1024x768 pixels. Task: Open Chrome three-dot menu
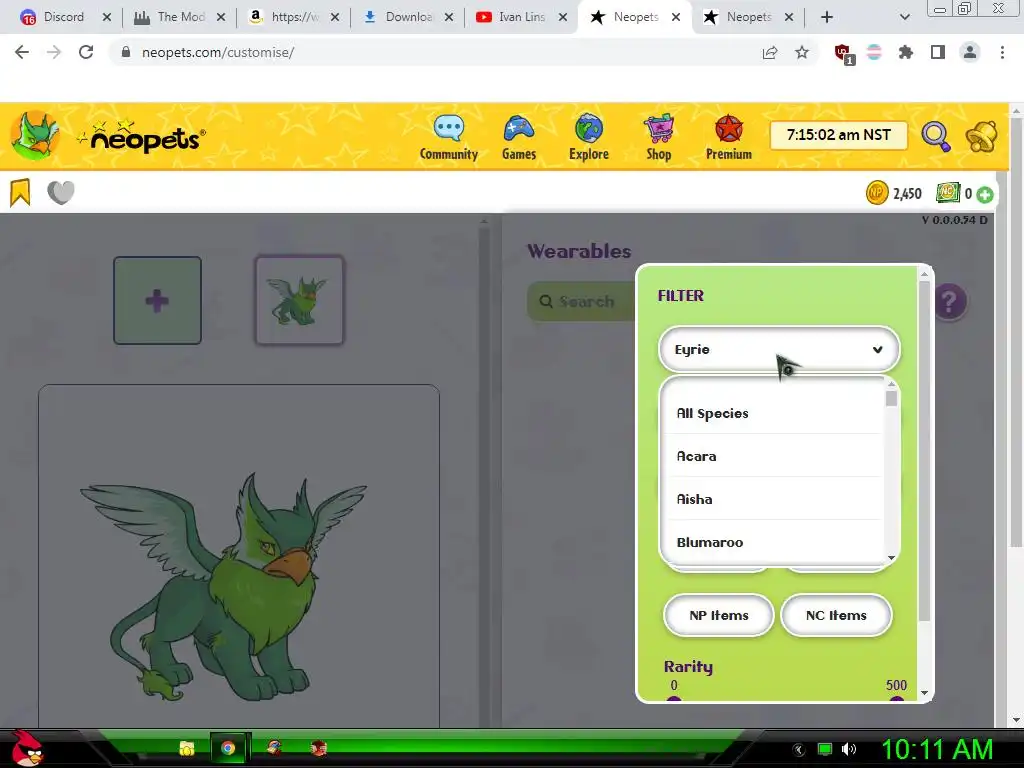[x=1002, y=52]
